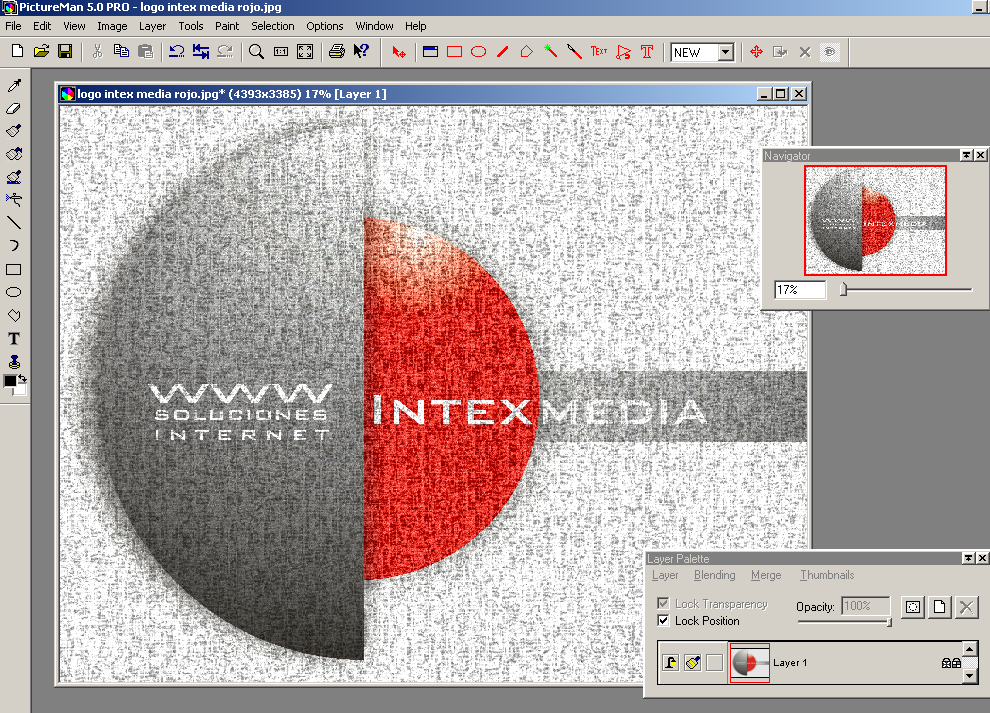Screen dimensions: 990x713
Task: Click the padlock icons on Layer 1
Action: pos(951,663)
